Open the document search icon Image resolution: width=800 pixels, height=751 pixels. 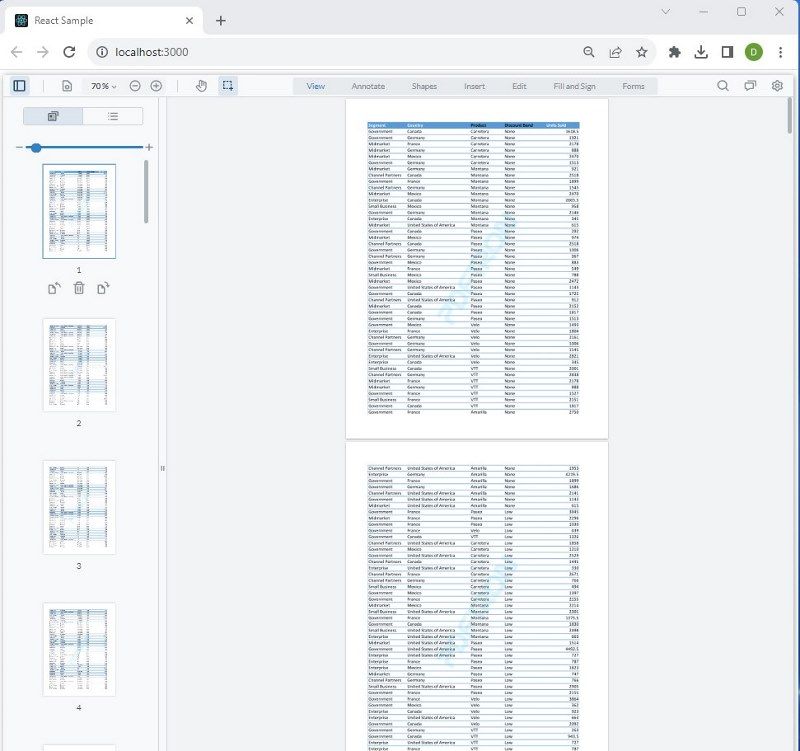(723, 86)
